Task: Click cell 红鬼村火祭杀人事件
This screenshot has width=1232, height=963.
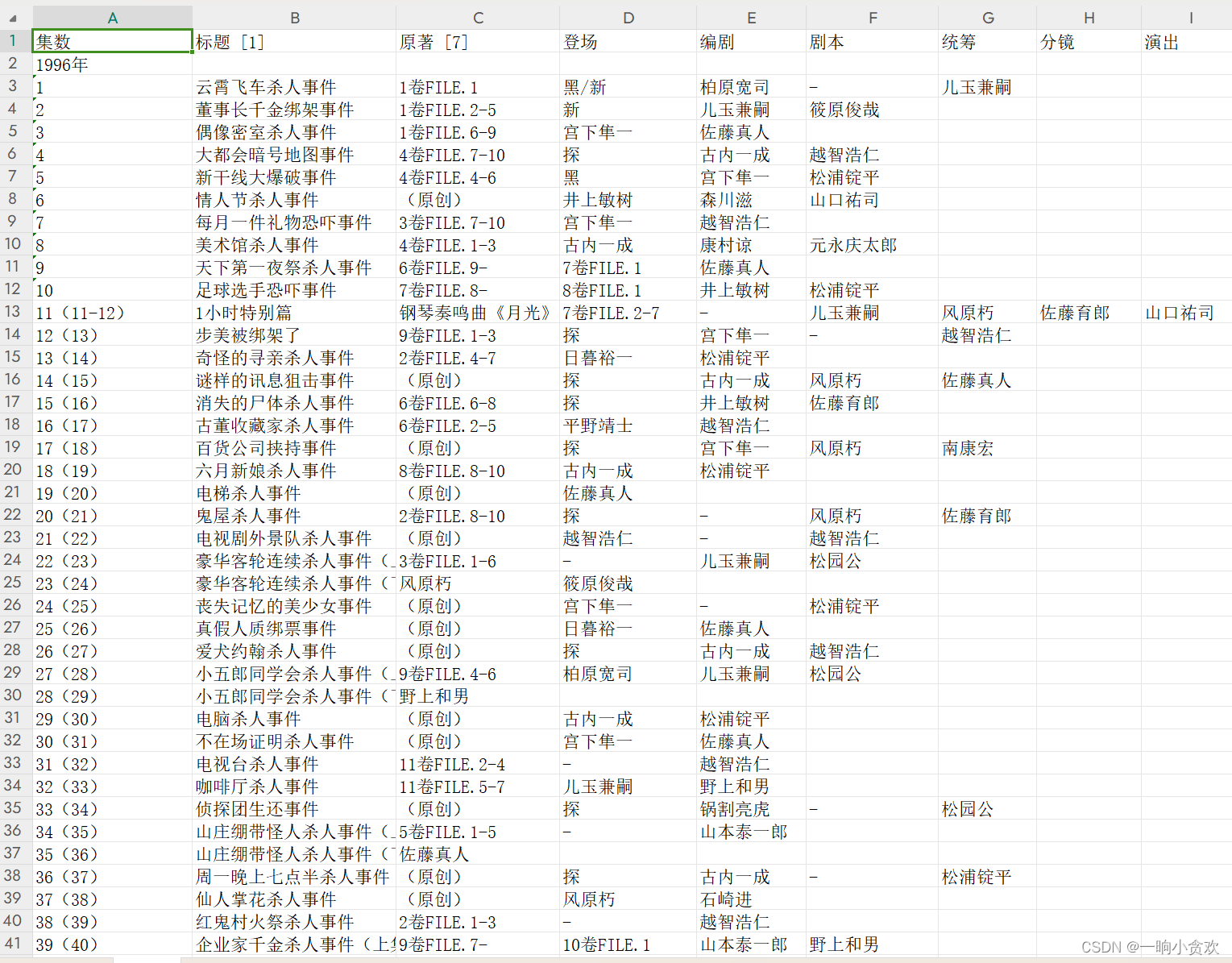Action: click(295, 922)
